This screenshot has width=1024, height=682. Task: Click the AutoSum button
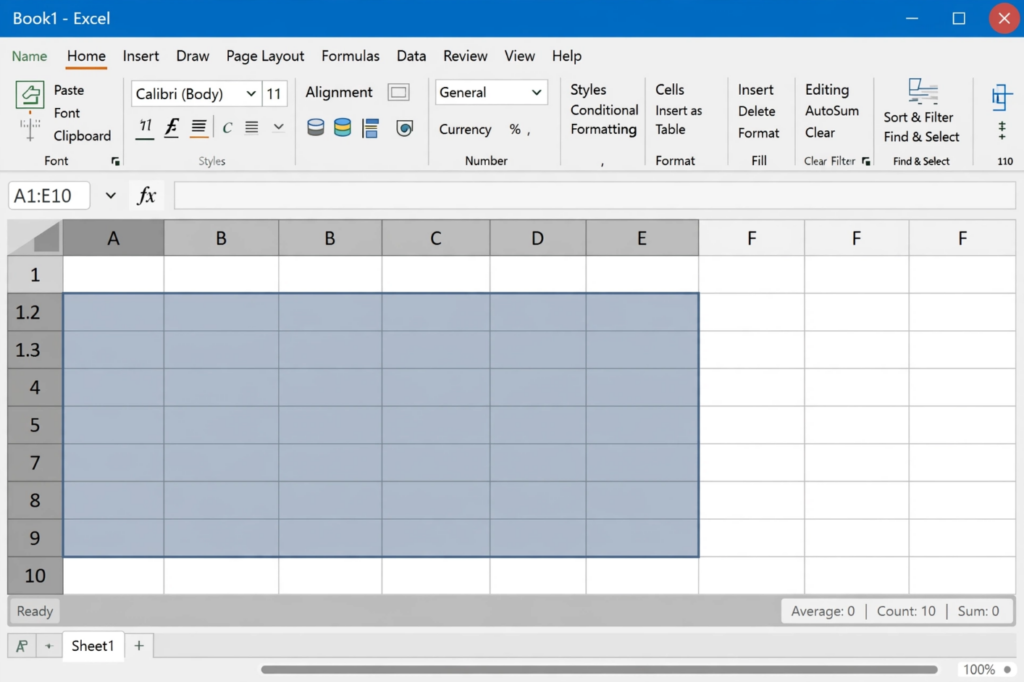[831, 110]
